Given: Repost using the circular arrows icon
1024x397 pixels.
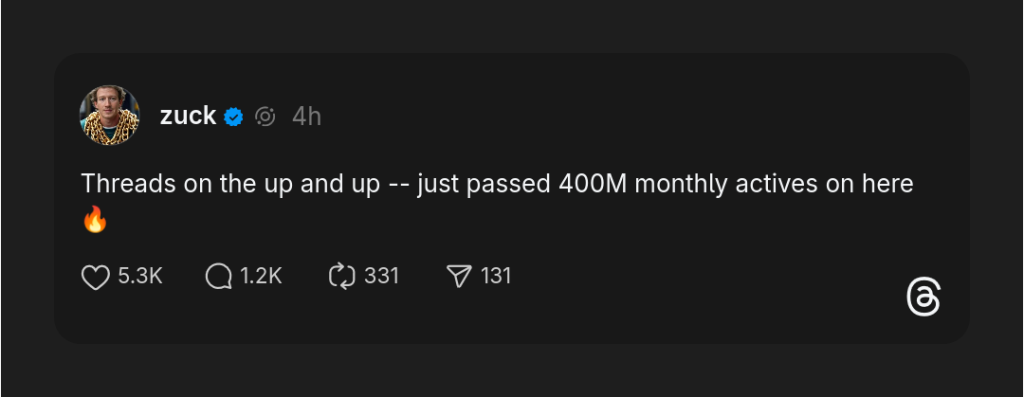Looking at the screenshot, I should [x=342, y=276].
